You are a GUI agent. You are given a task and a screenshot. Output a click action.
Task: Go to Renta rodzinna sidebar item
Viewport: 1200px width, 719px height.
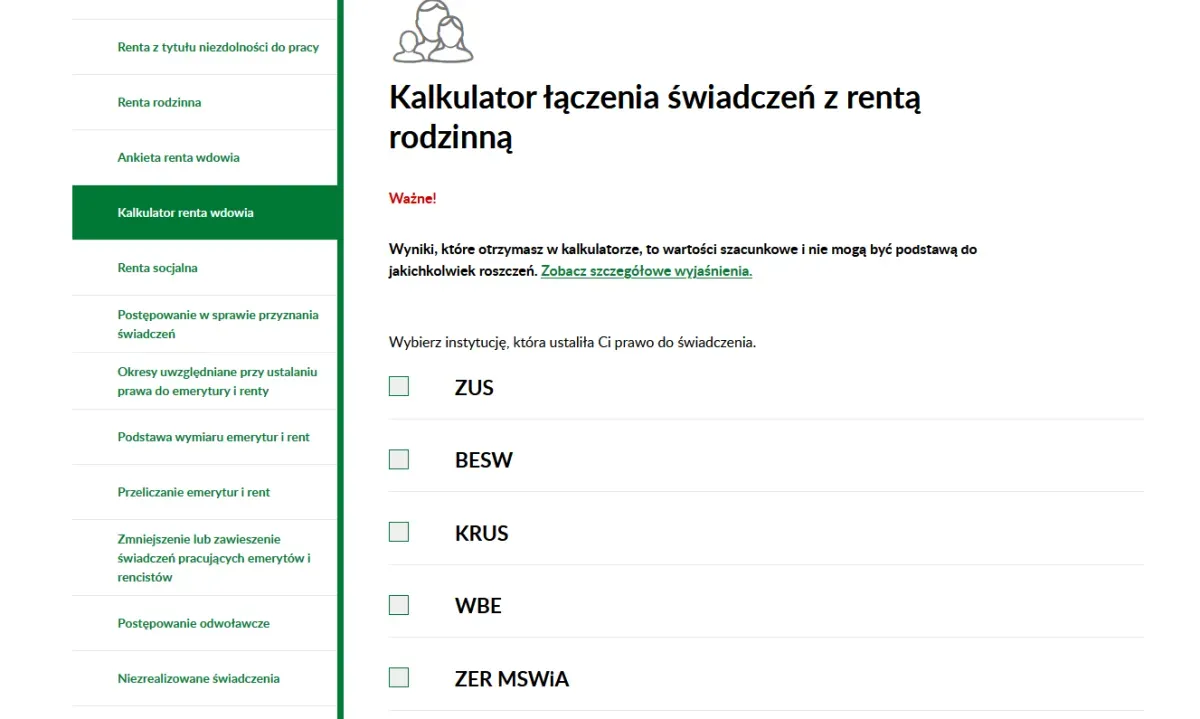[x=159, y=102]
